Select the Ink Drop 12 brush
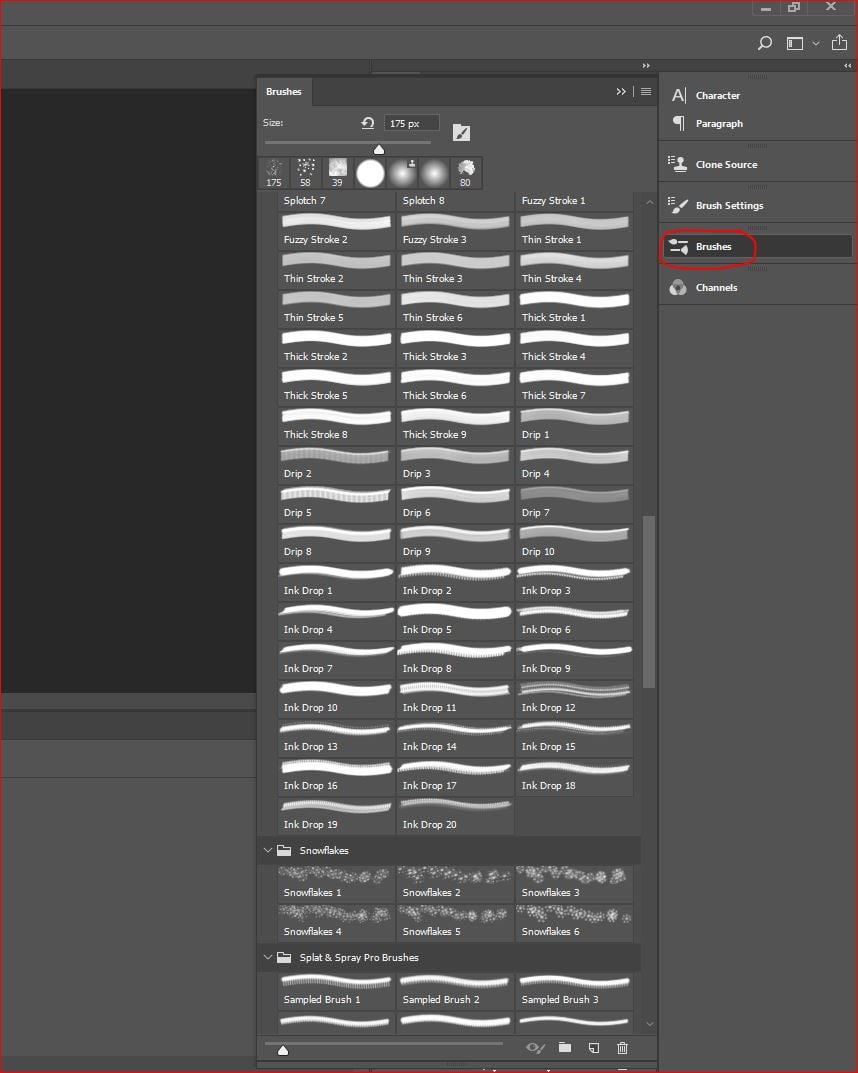 click(574, 699)
